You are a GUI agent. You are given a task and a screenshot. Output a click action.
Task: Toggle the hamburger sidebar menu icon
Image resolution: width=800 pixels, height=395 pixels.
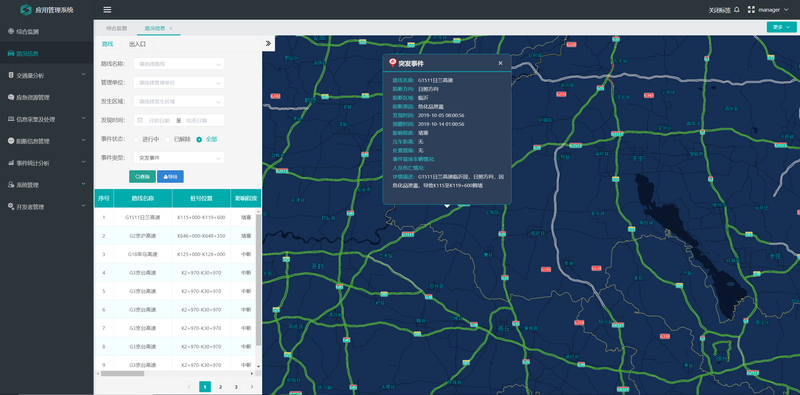click(x=107, y=10)
